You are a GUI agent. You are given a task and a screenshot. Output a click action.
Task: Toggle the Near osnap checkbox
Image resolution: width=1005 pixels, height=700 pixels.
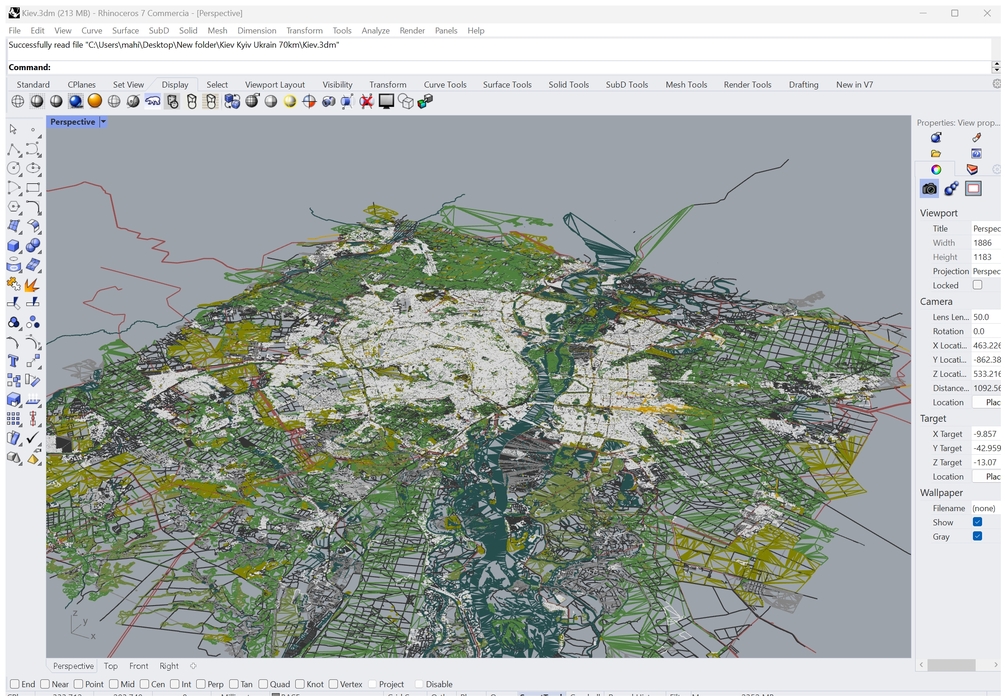46,684
